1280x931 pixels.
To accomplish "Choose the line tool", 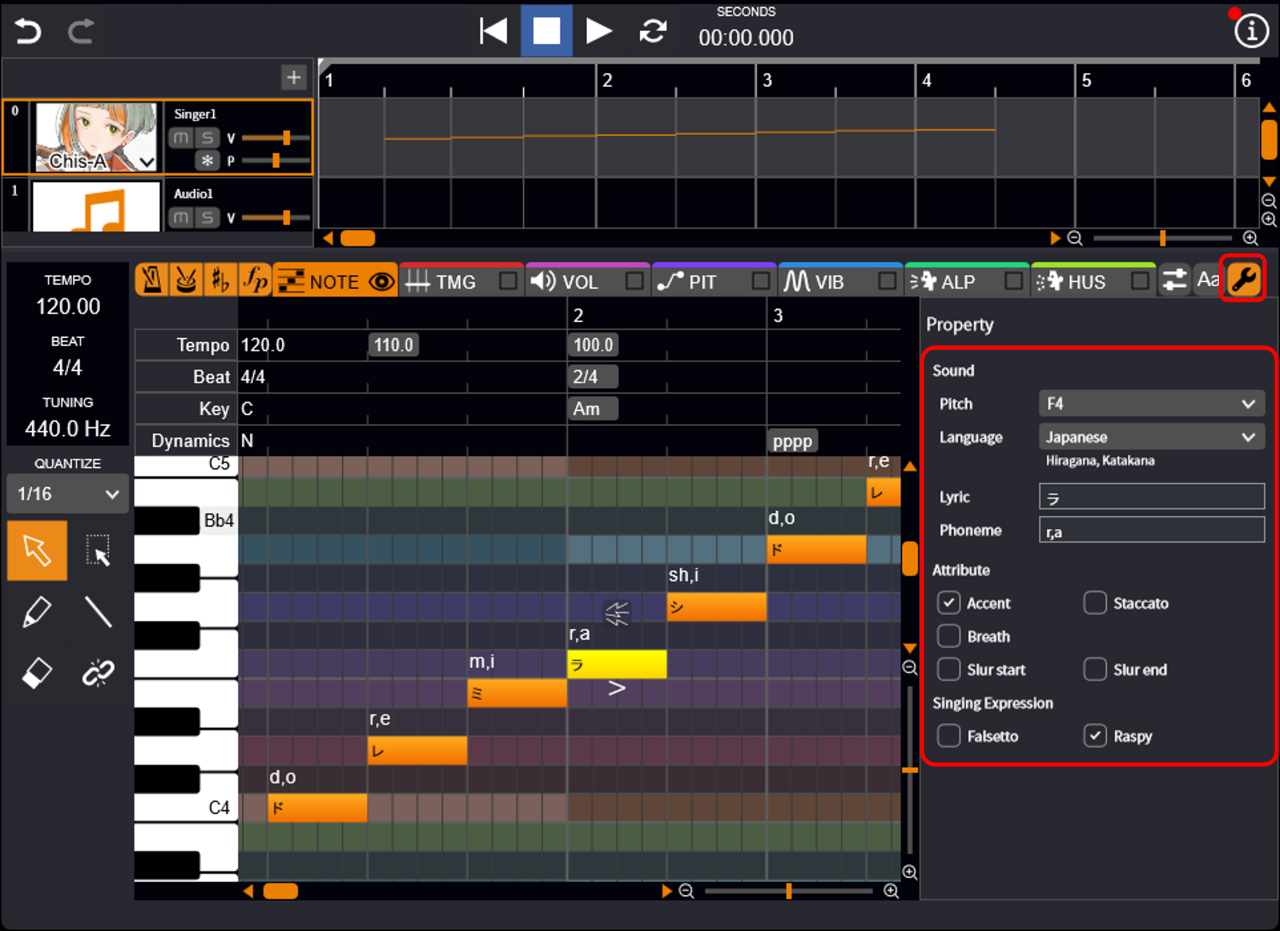I will pos(98,612).
